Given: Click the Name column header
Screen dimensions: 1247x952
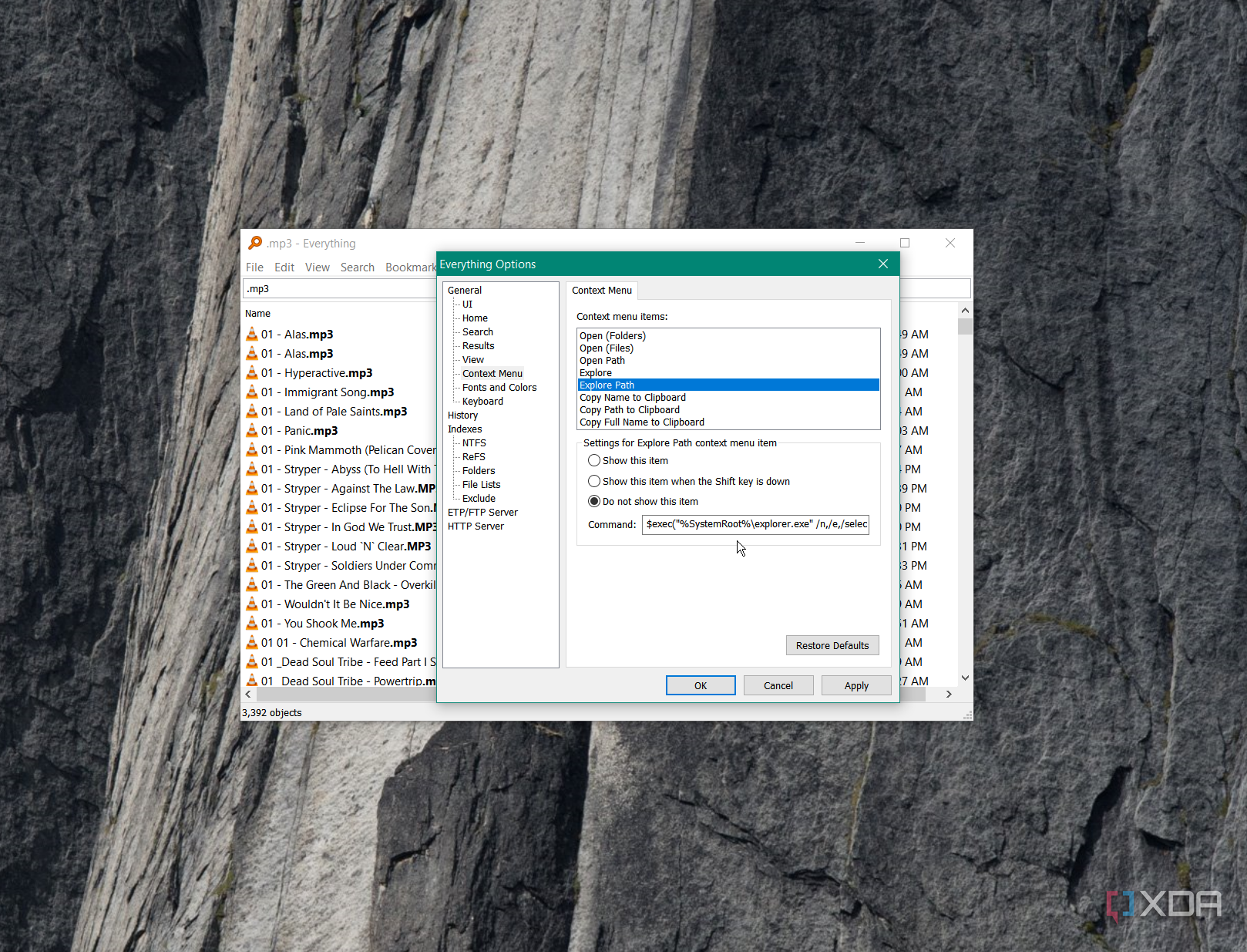Looking at the screenshot, I should [x=257, y=313].
